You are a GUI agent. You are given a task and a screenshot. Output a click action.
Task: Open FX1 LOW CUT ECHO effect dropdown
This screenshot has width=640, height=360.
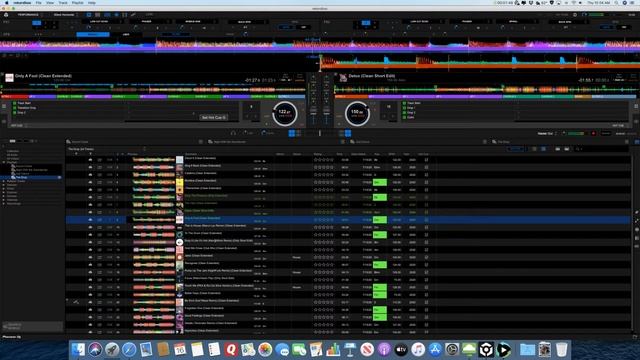[x=101, y=21]
